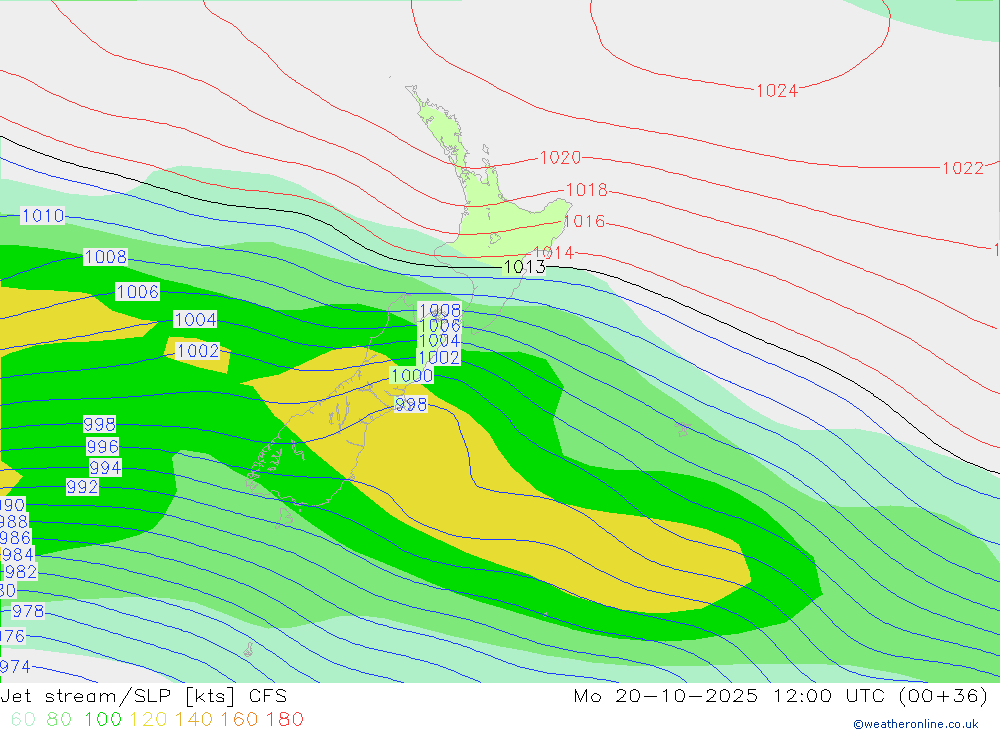Click the blue 1000 isobar label
The image size is (1000, 733).
click(411, 375)
